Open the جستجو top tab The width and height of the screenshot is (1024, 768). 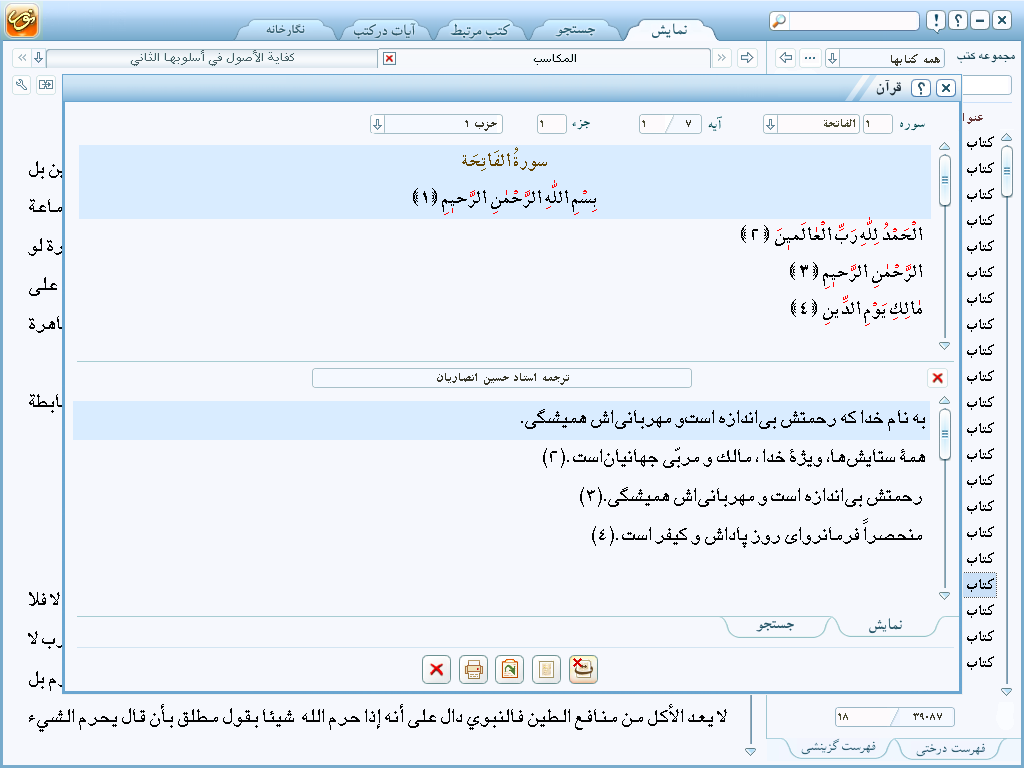[x=575, y=30]
